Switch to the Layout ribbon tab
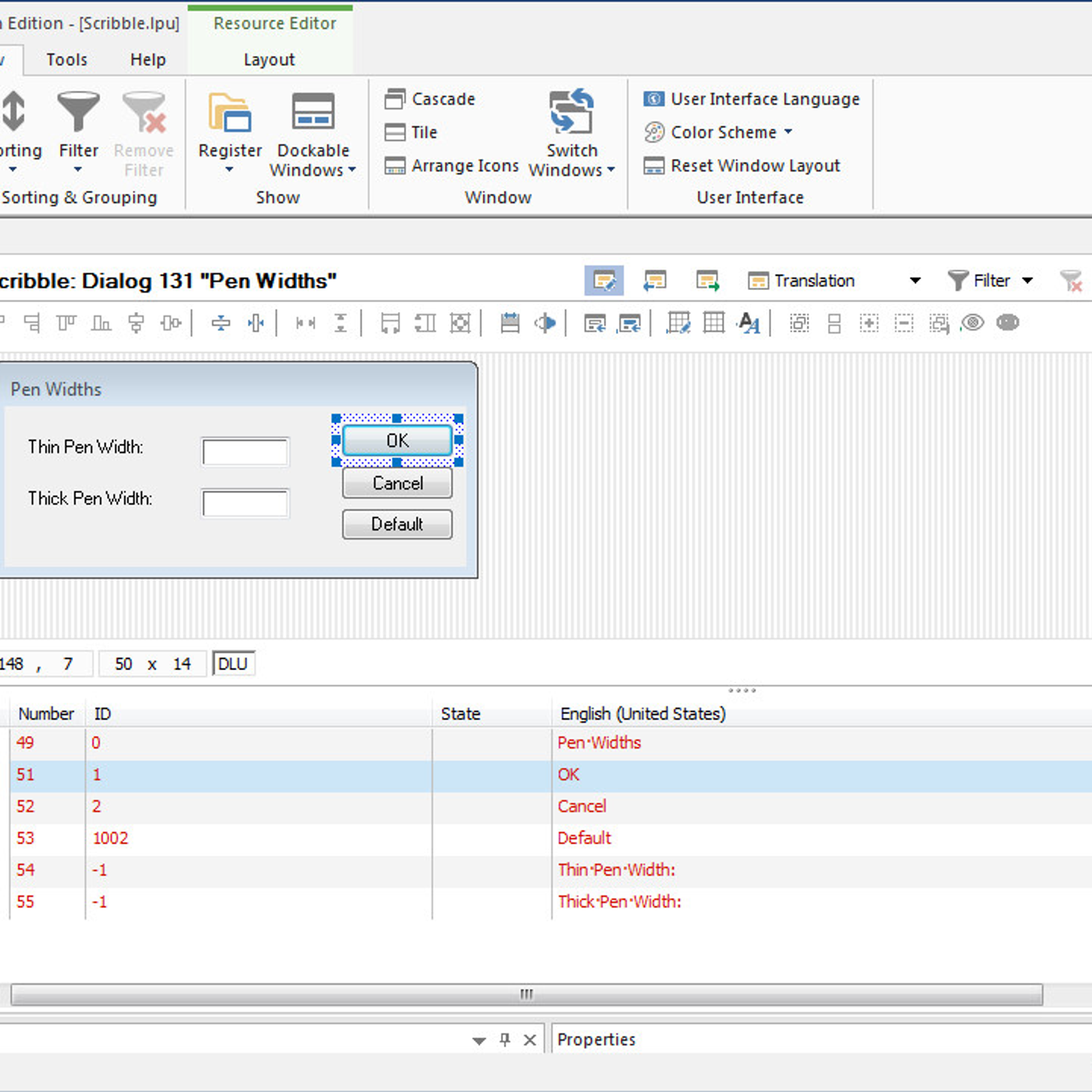The height and width of the screenshot is (1092, 1092). click(270, 60)
